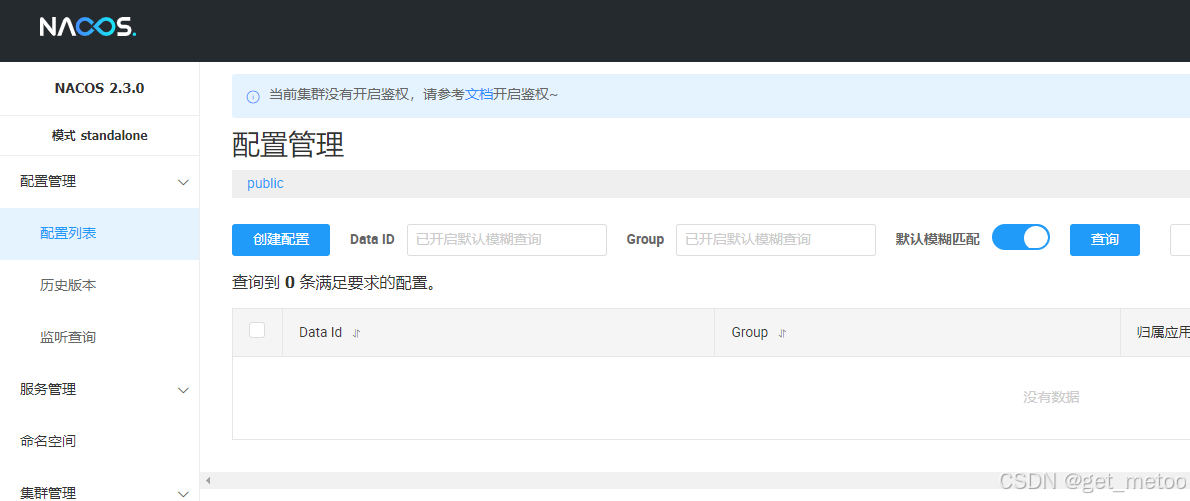Click the info icon in auth notice
1190x501 pixels.
point(253,97)
